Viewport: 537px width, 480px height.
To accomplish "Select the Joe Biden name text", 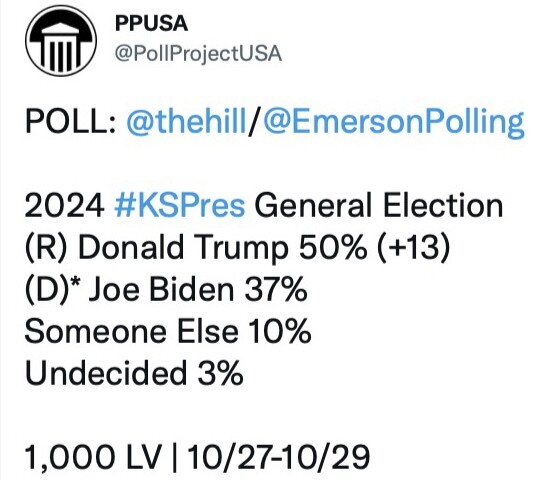I will pyautogui.click(x=161, y=290).
